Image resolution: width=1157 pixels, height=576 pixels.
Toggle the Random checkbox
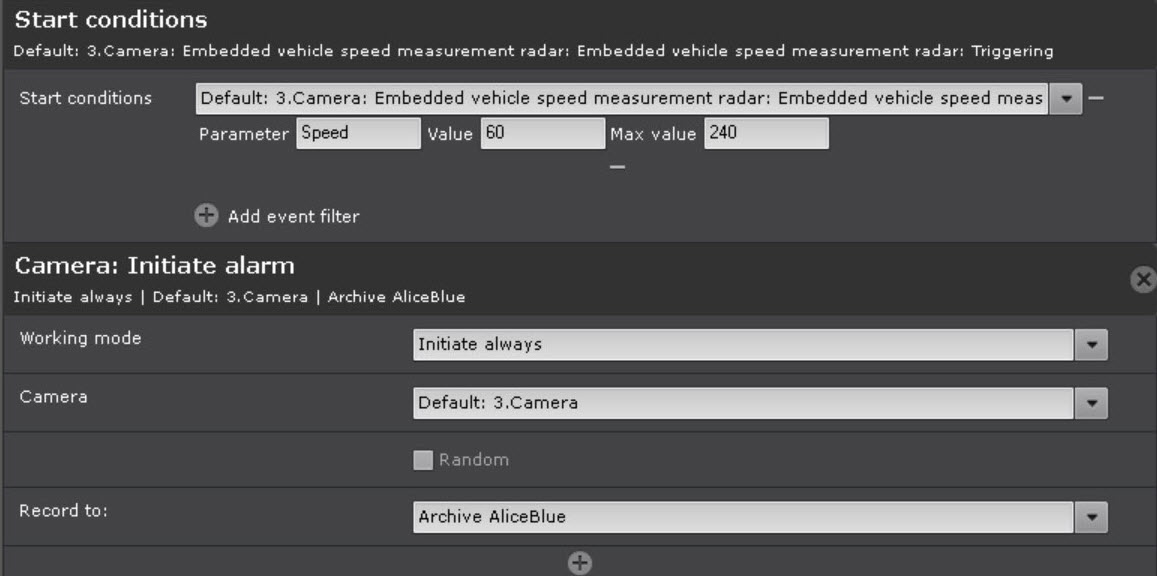(424, 460)
